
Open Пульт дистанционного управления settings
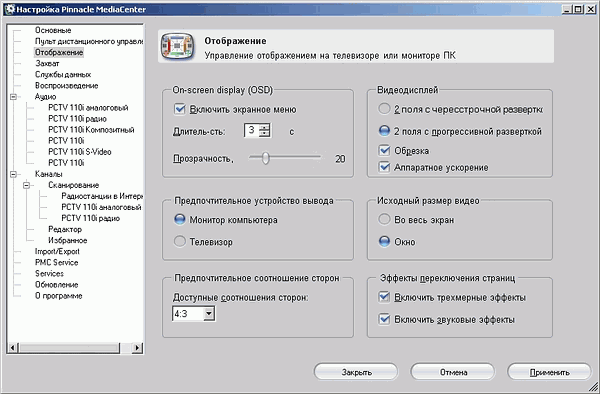coord(88,41)
